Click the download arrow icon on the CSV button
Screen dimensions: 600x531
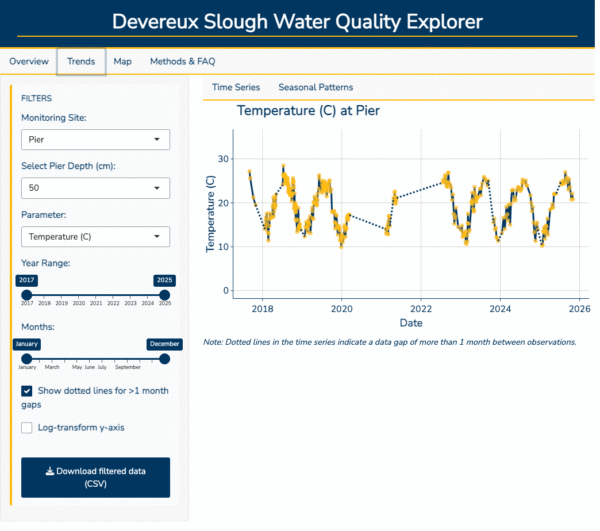49,470
